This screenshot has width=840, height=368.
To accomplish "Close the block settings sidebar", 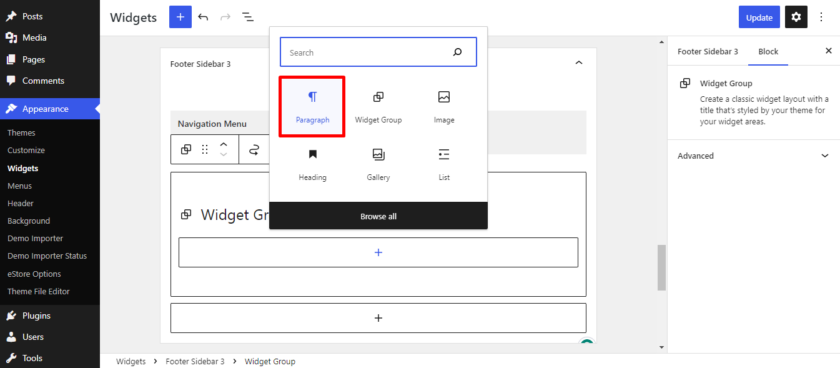I will 828,51.
